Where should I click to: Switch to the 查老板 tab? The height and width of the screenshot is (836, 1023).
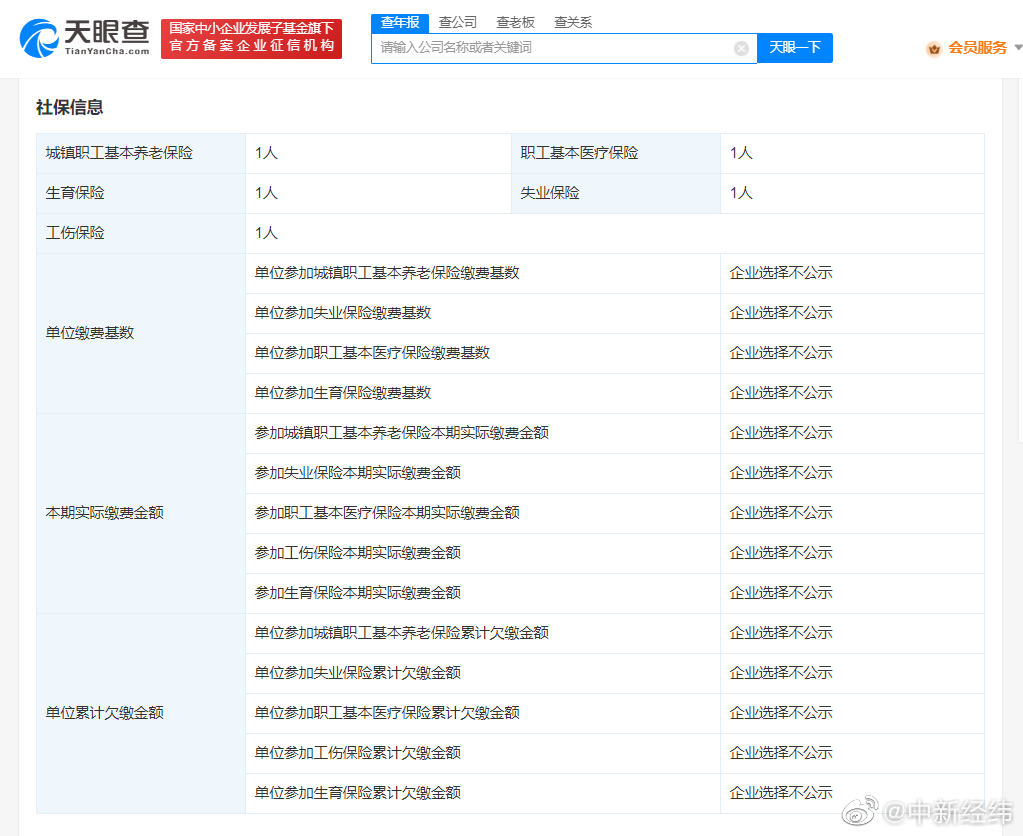pos(515,23)
